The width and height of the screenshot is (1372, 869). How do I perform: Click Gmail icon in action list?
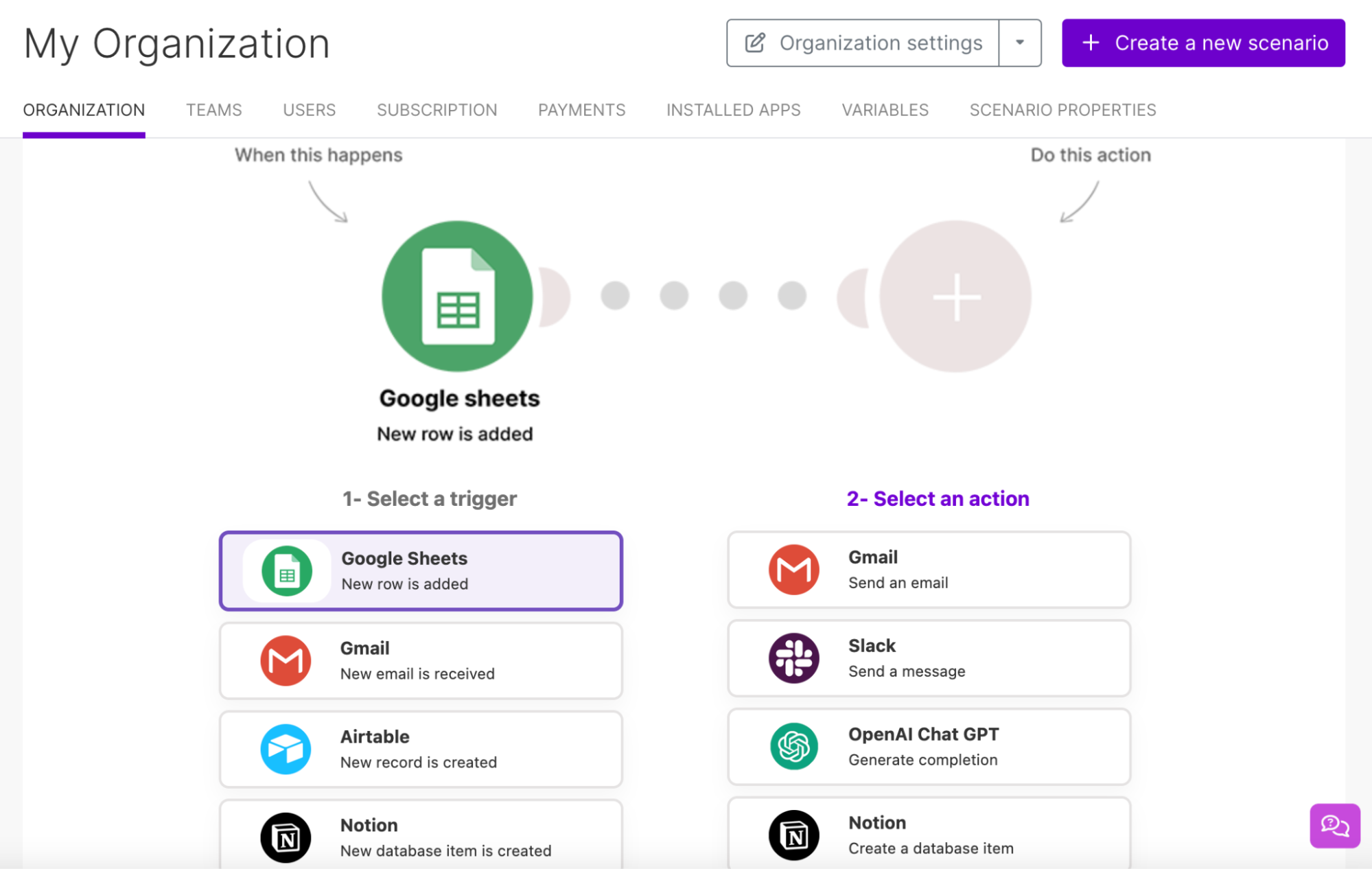coord(794,569)
